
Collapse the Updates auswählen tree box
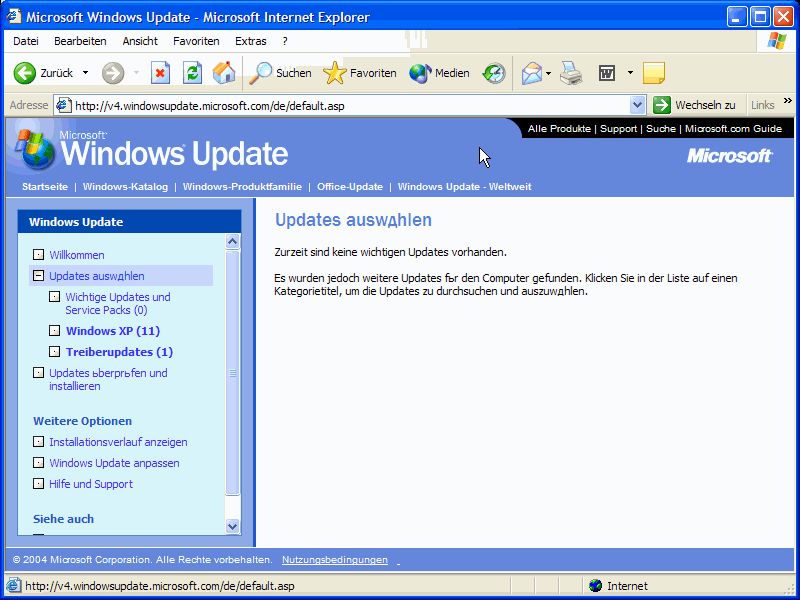pyautogui.click(x=38, y=276)
